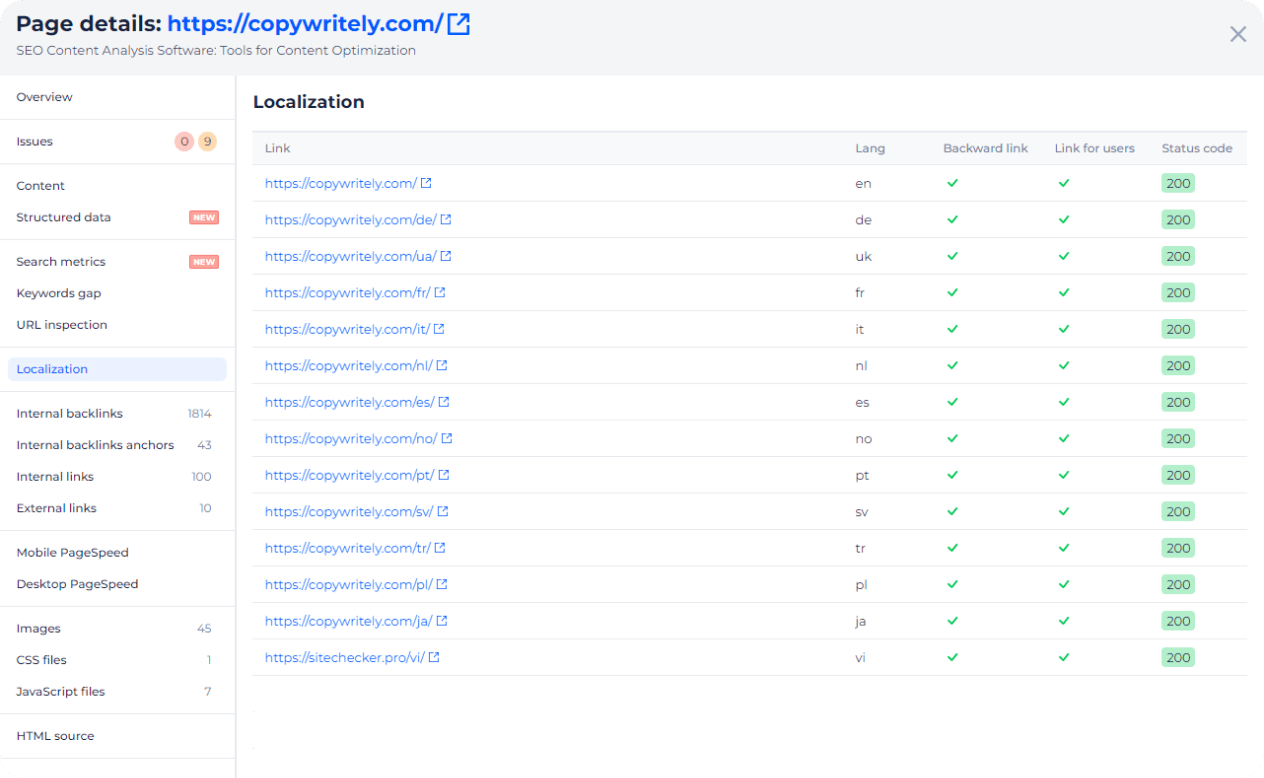The image size is (1264, 778).
Task: Click Backward link checkmark in vi row
Action: [953, 658]
